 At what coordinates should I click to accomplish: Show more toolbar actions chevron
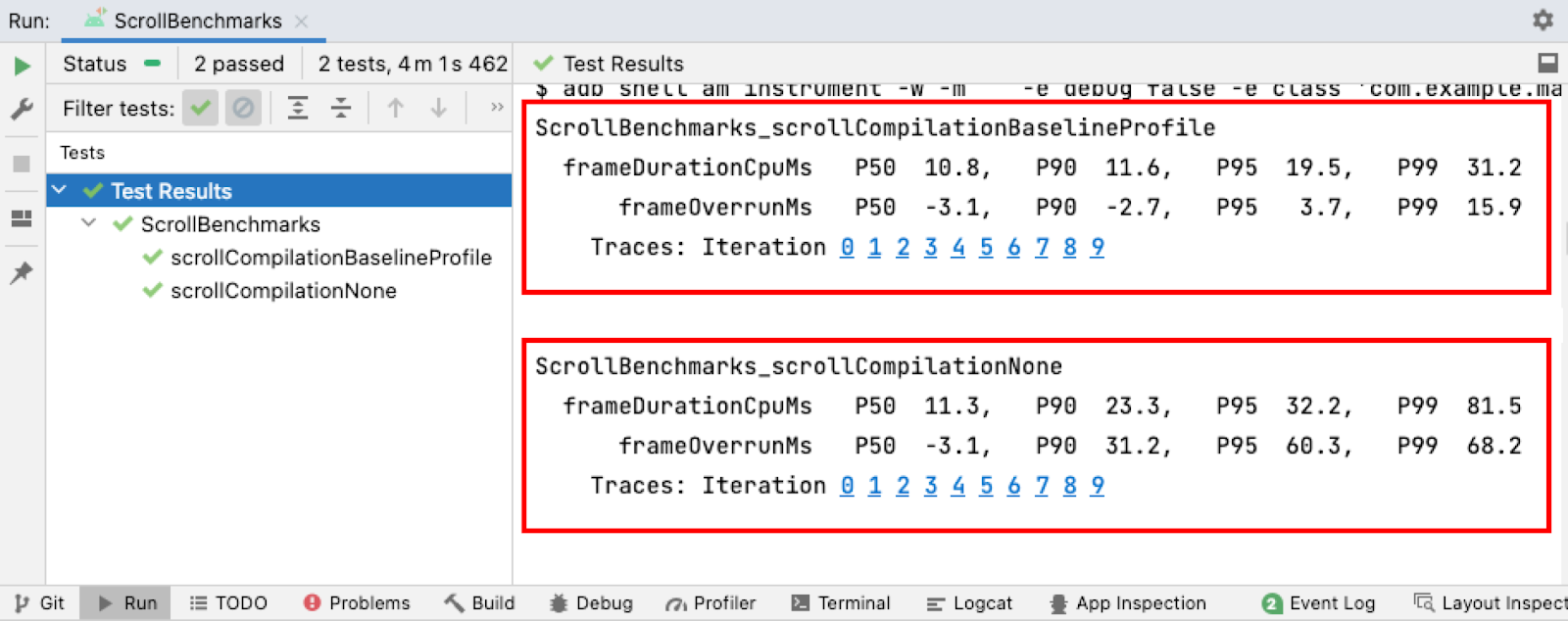tap(497, 108)
